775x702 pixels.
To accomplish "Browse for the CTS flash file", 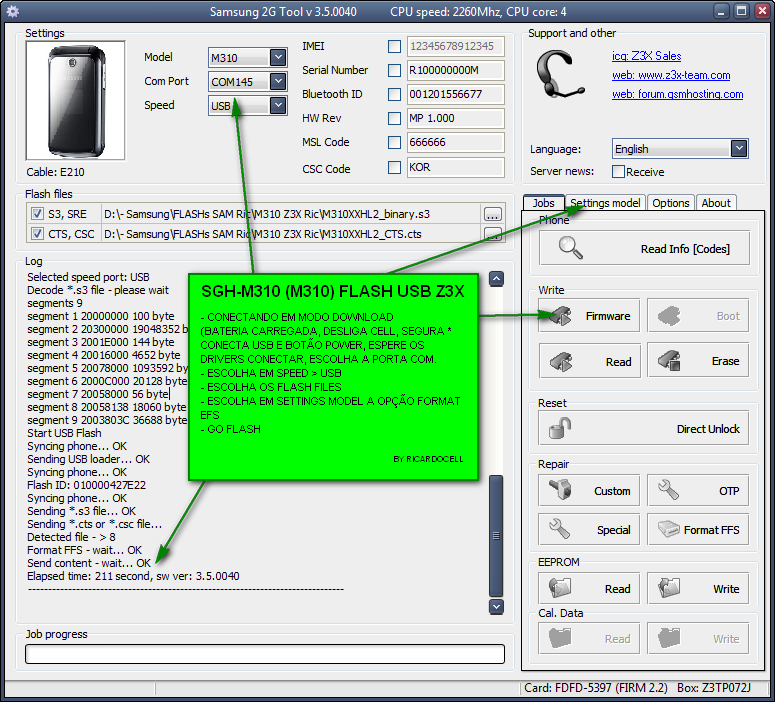I will [x=492, y=234].
